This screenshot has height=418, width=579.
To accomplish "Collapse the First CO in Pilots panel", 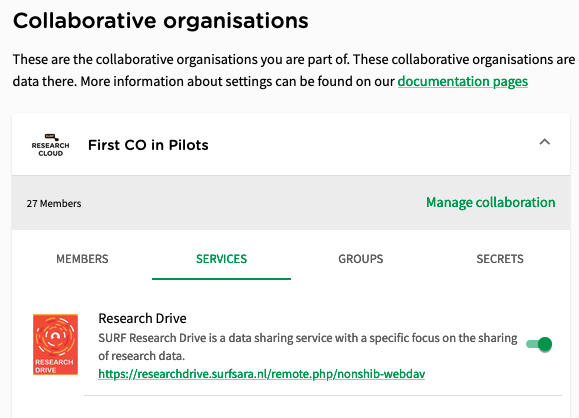I will (x=545, y=142).
